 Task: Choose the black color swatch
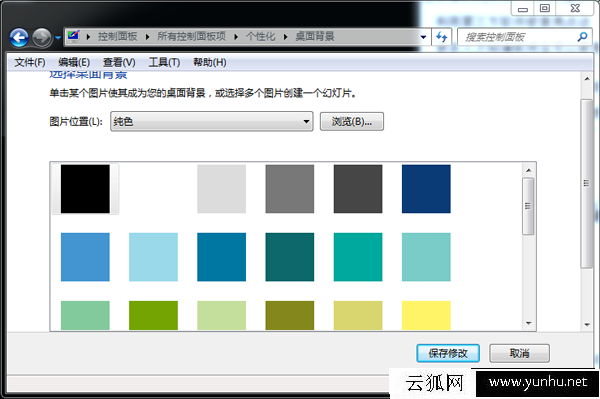coord(85,189)
